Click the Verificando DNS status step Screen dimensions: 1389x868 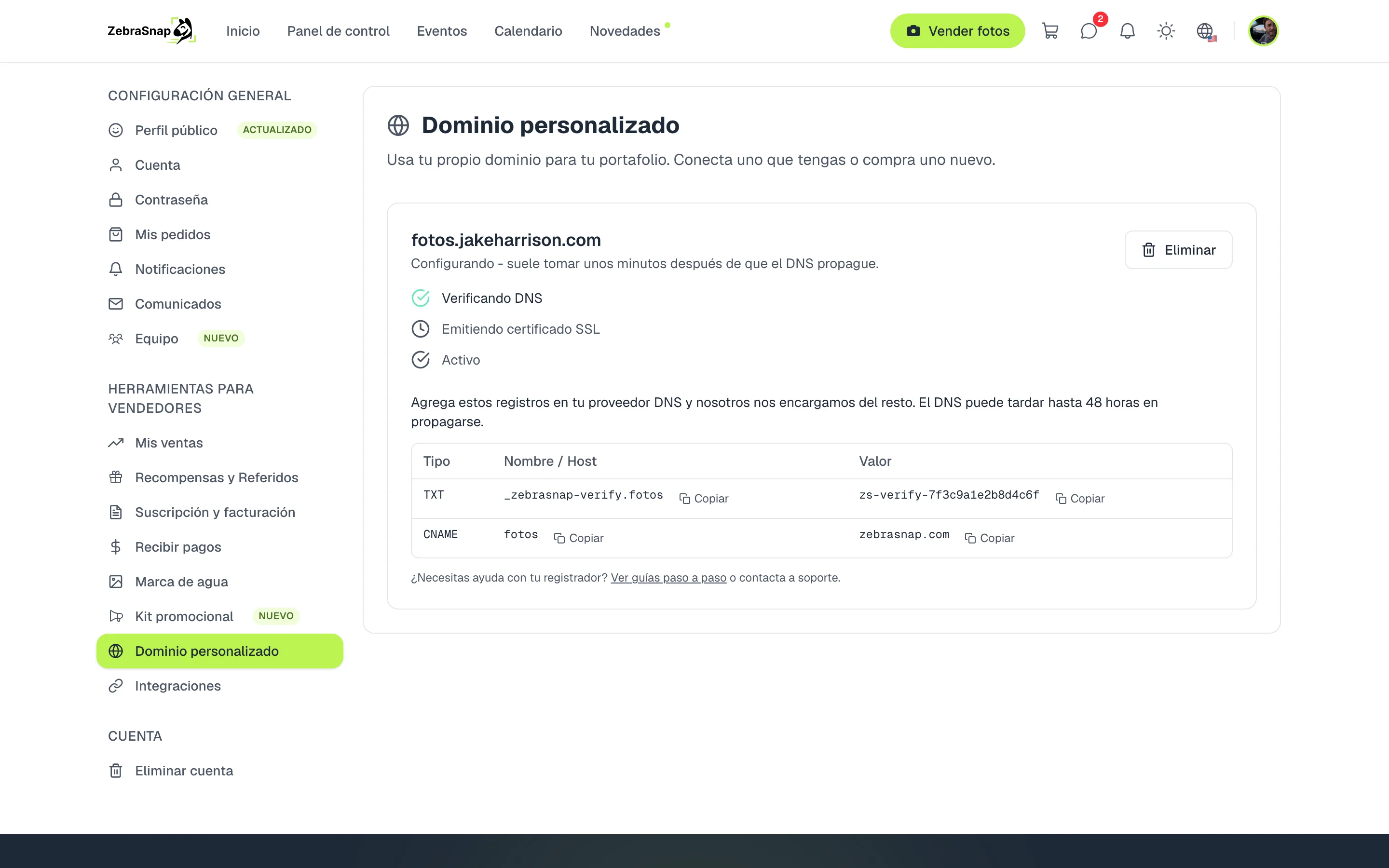coord(477,298)
